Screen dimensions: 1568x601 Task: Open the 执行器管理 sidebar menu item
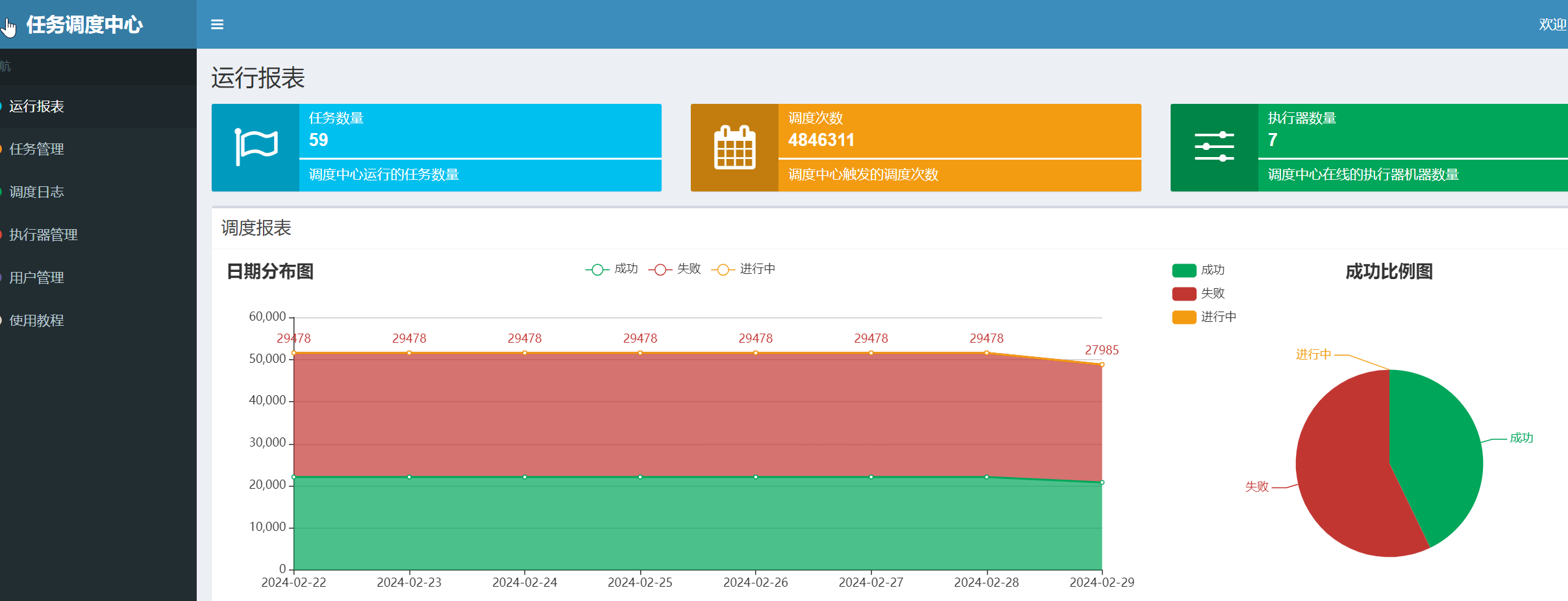pyautogui.click(x=98, y=235)
